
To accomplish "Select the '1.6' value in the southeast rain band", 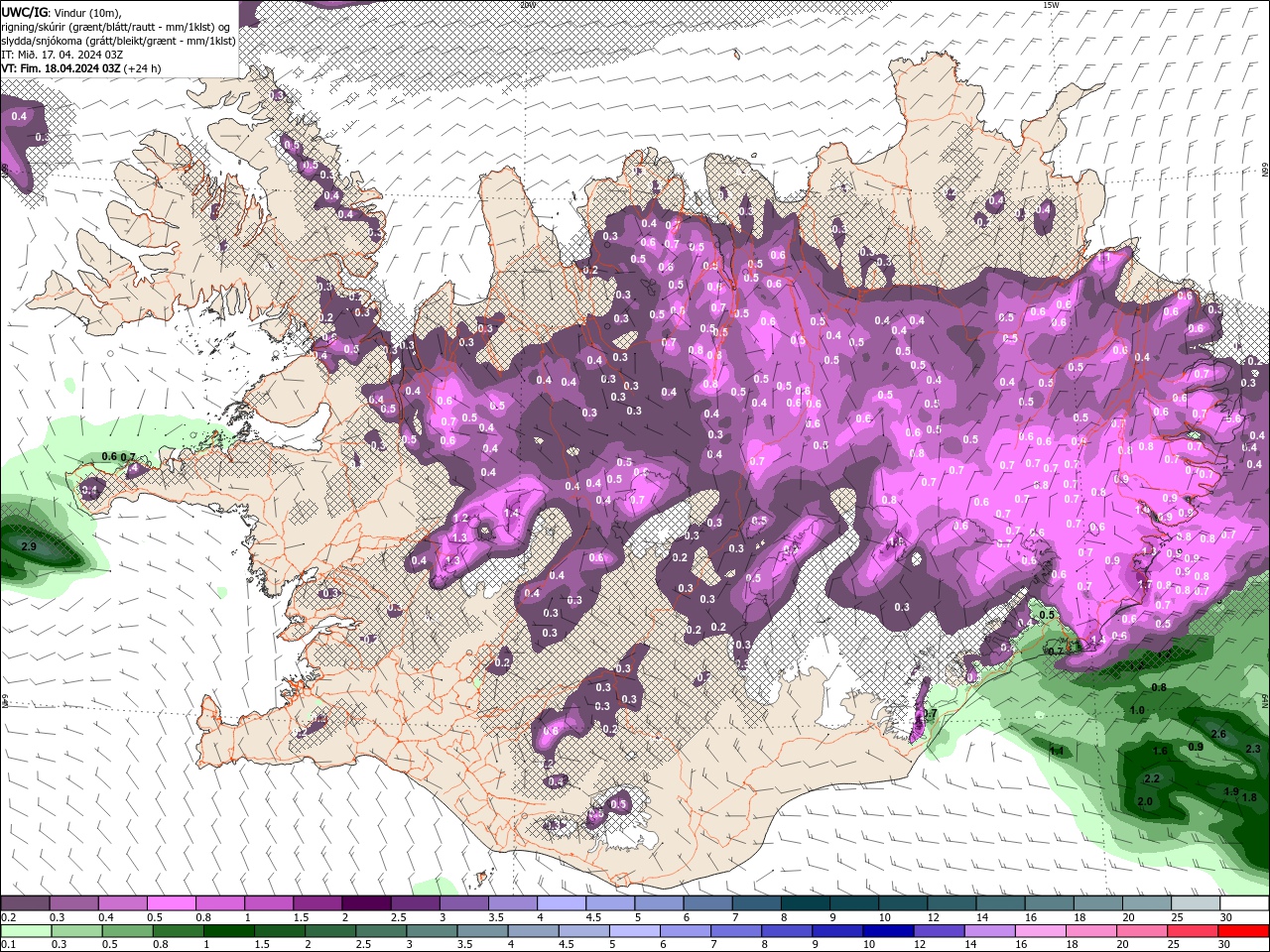I will (1161, 752).
